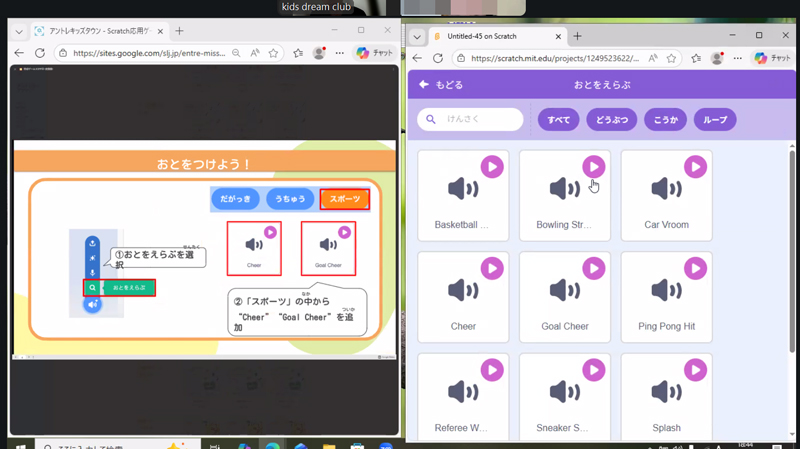Open Copilot チャット in Scratch browser
Screen dimensions: 800x449
(771, 59)
